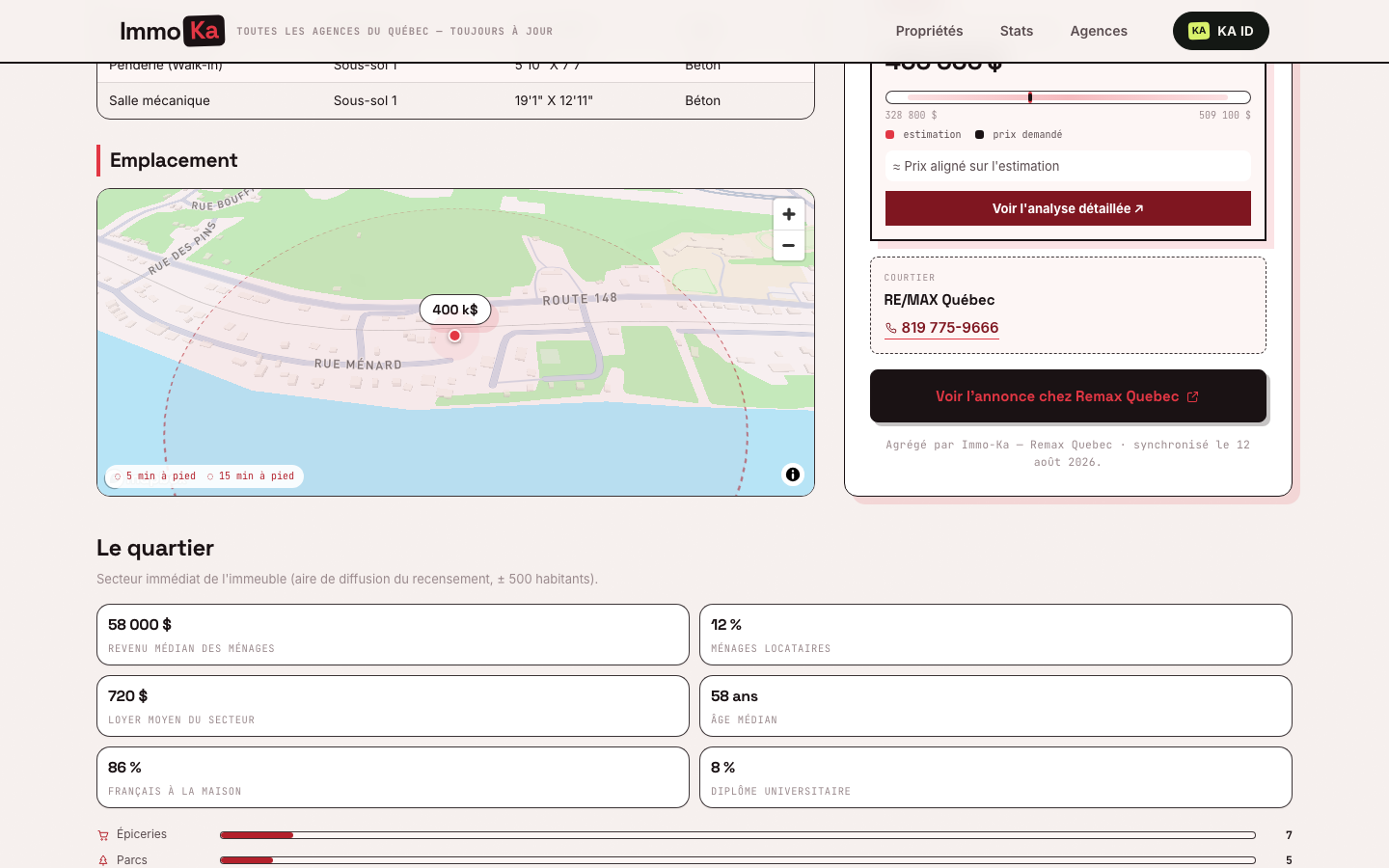Open the Propriétés menu
The height and width of the screenshot is (868, 1389).
(x=929, y=31)
